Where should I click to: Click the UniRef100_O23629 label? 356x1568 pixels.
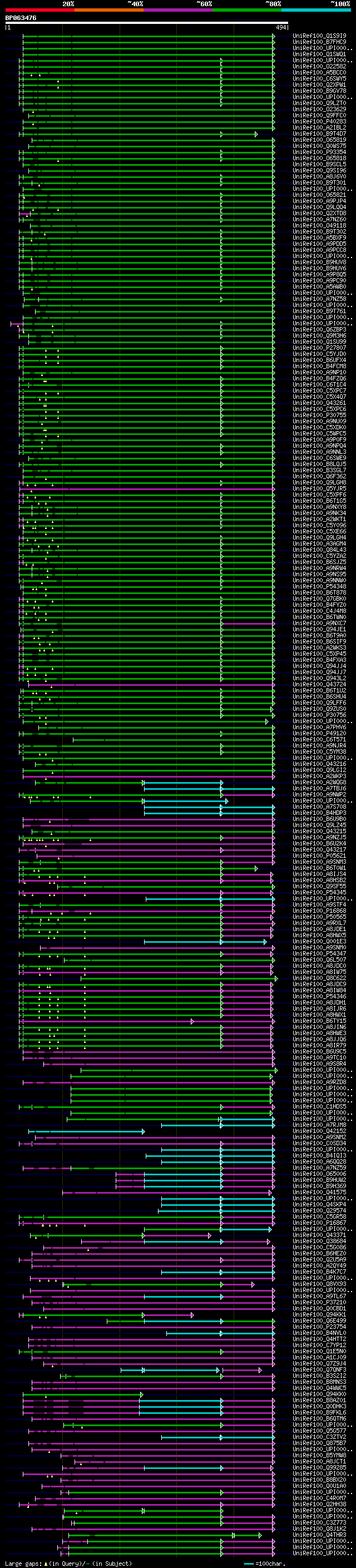click(x=319, y=109)
